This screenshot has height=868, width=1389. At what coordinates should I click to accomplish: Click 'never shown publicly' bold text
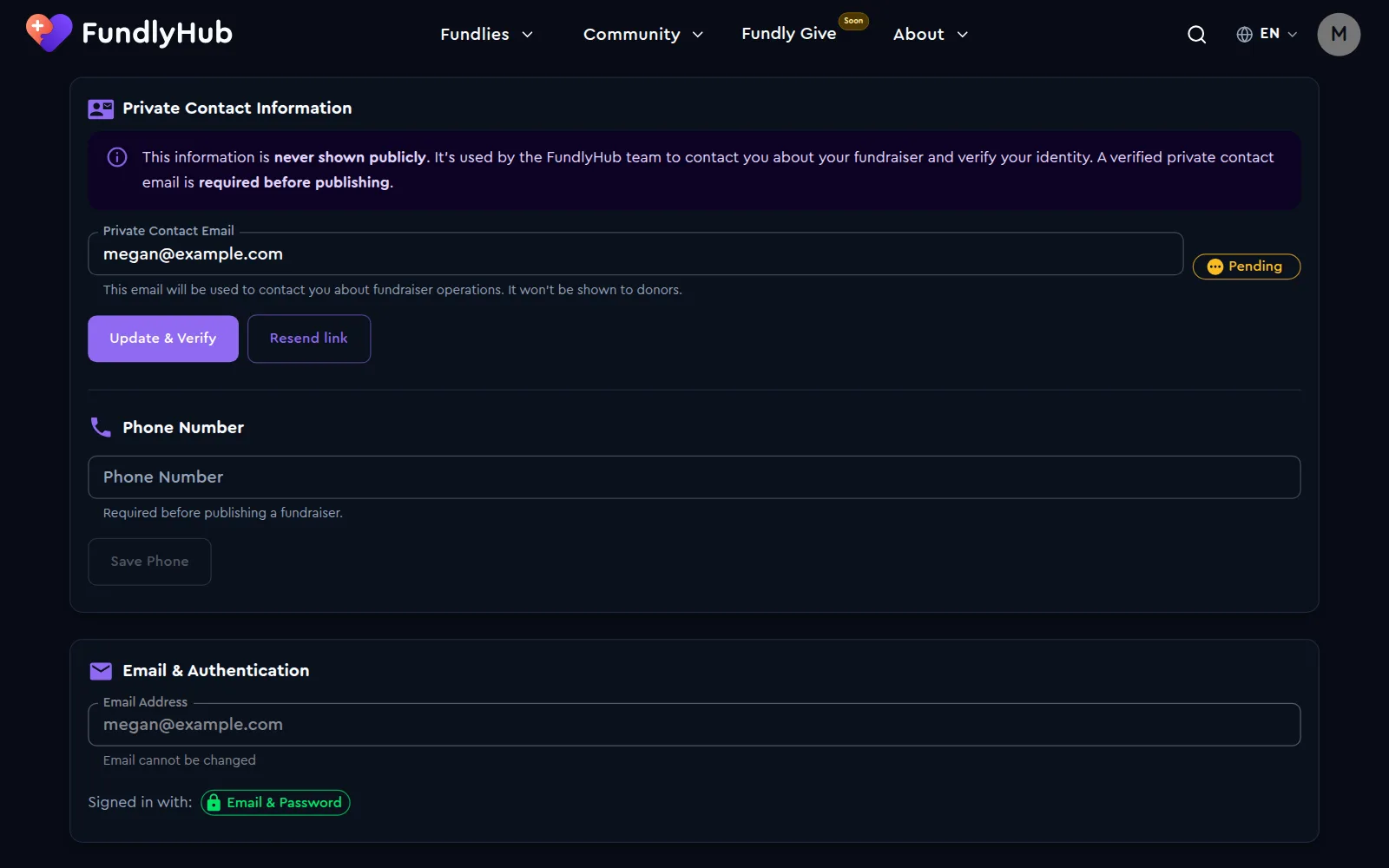[x=350, y=157]
